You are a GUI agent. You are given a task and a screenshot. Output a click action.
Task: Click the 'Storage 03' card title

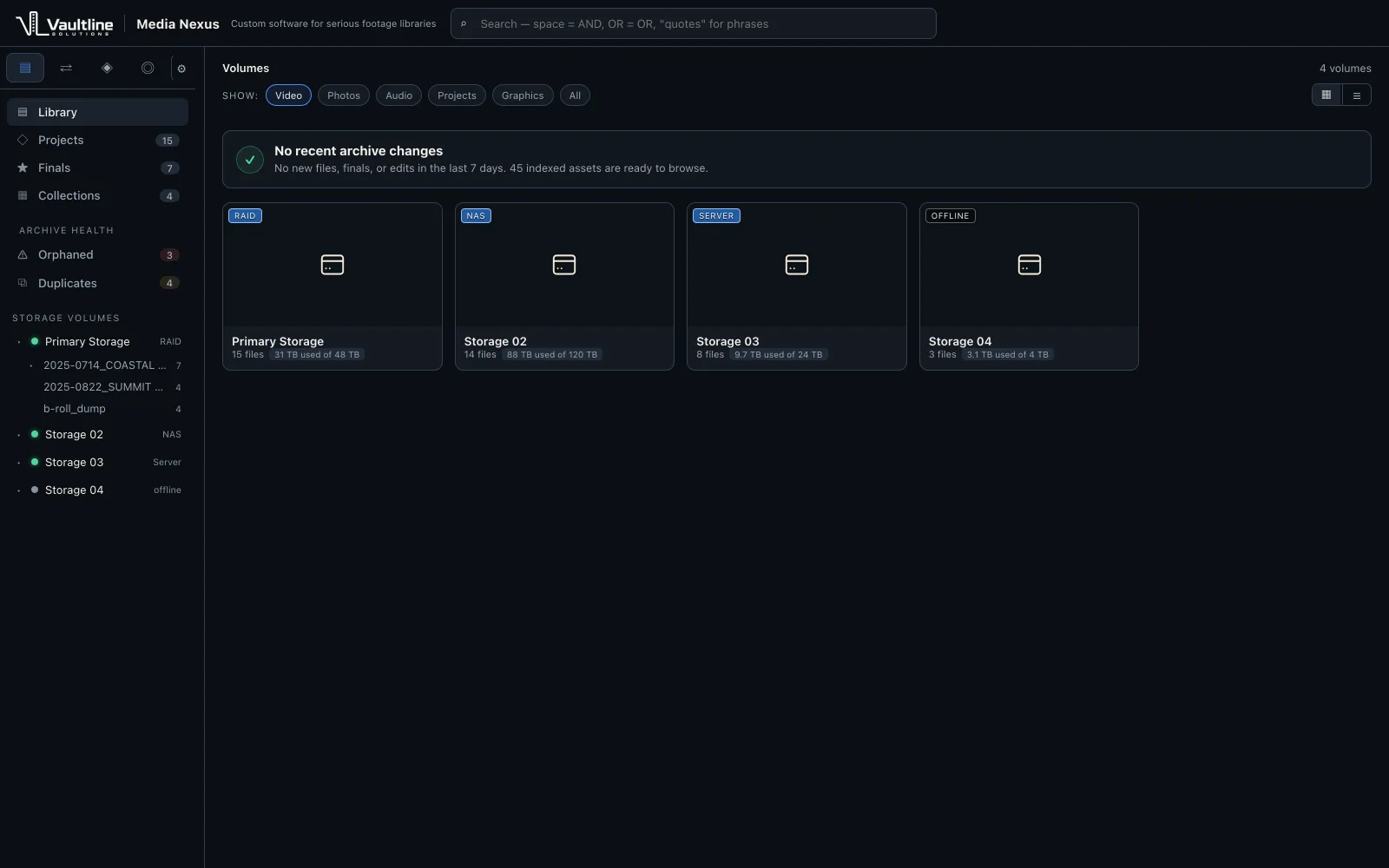(x=727, y=341)
